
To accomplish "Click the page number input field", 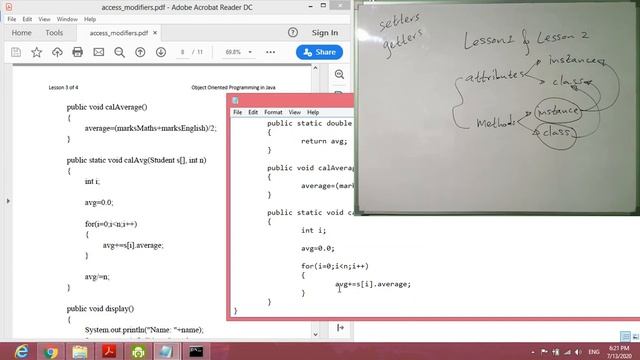I will [182, 52].
